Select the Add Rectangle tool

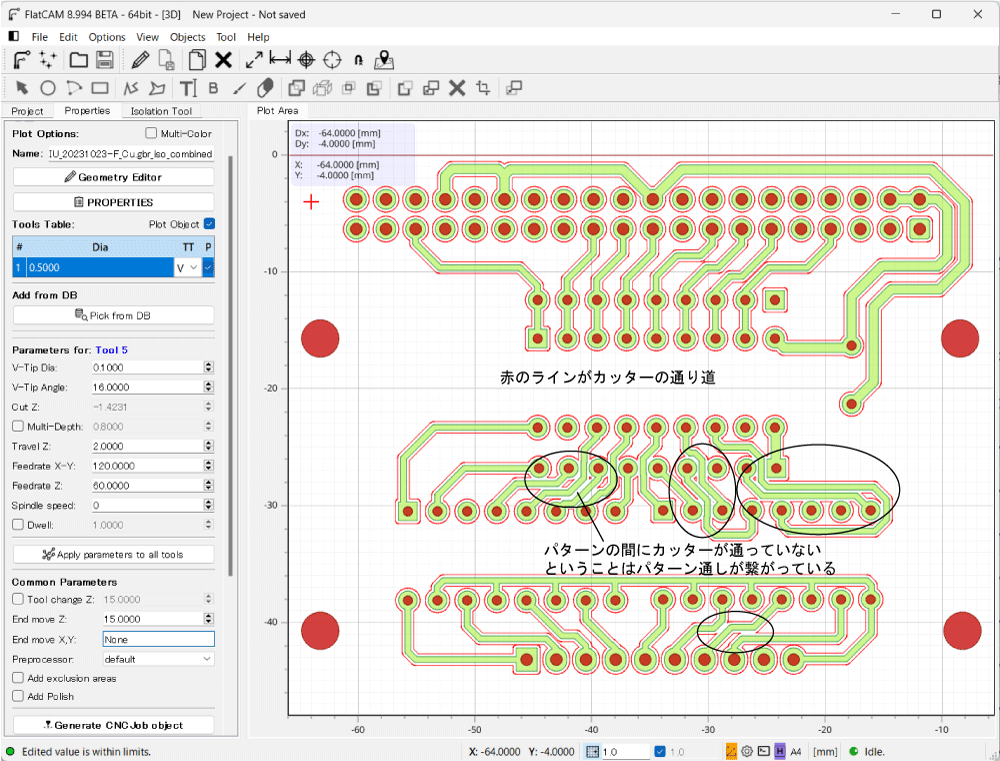[100, 88]
